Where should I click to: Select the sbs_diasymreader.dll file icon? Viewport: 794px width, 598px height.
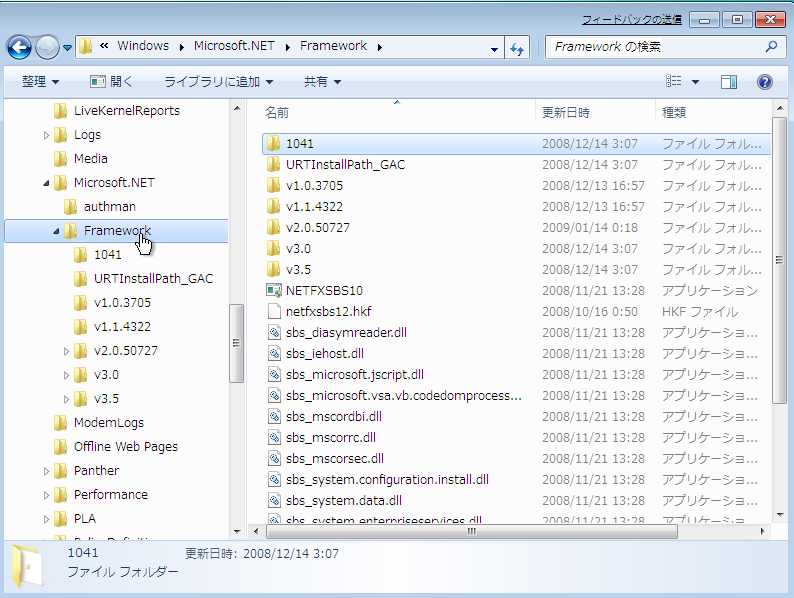tap(274, 333)
